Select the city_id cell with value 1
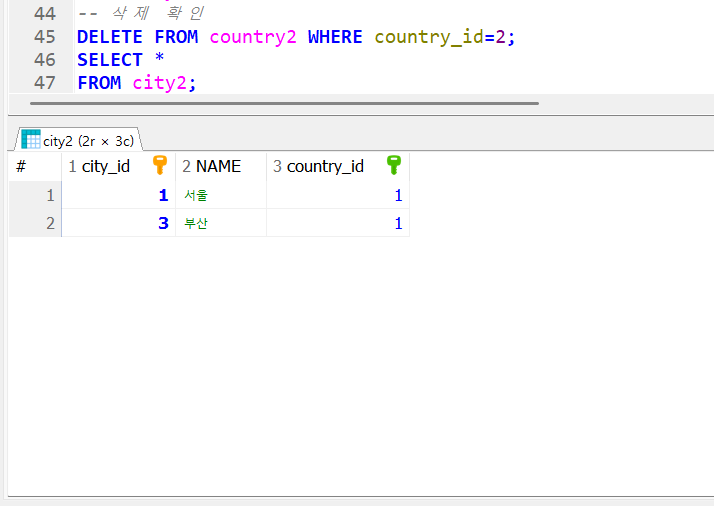Screen dimensions: 714x506 118,195
